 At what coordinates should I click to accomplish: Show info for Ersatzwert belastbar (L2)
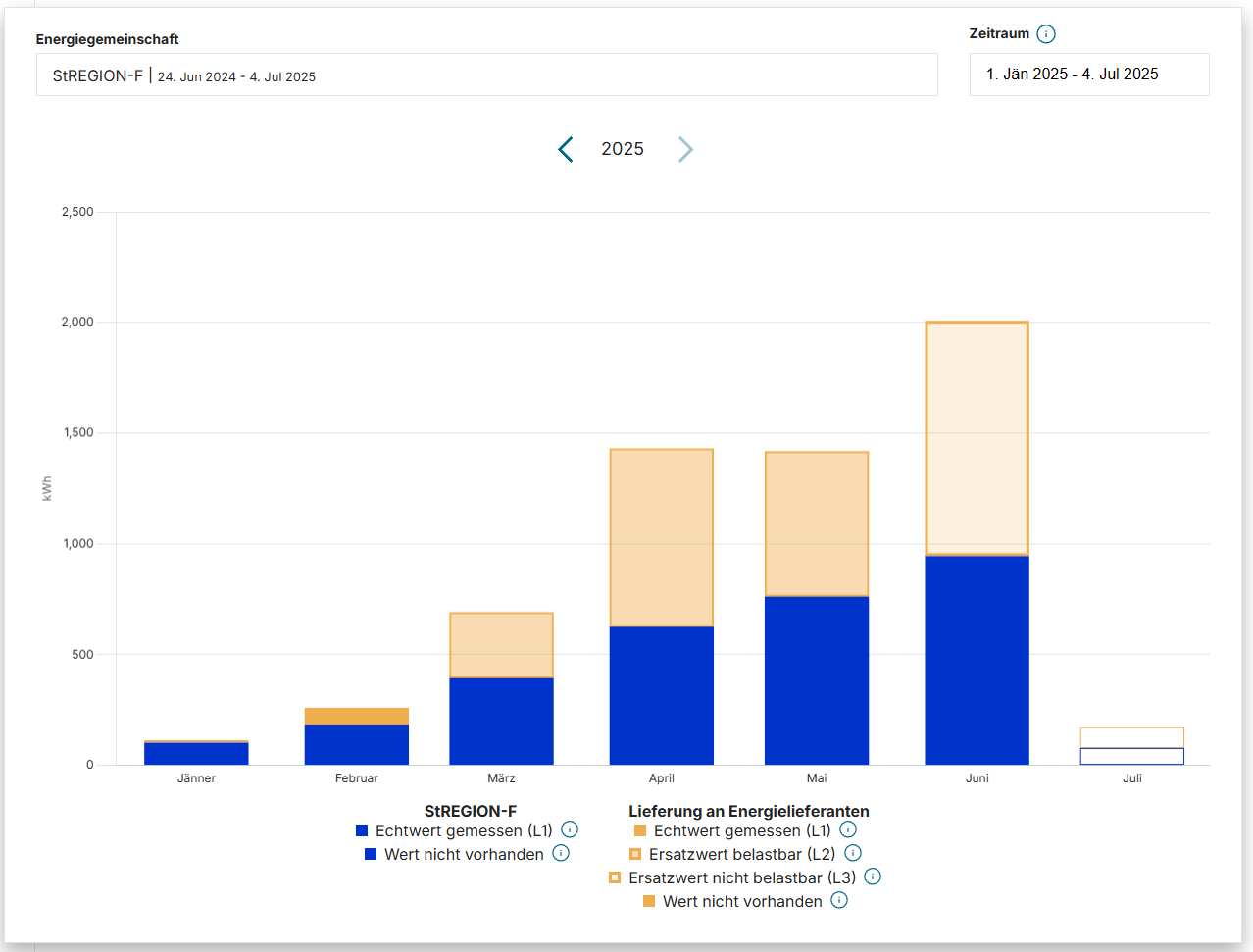[853, 853]
